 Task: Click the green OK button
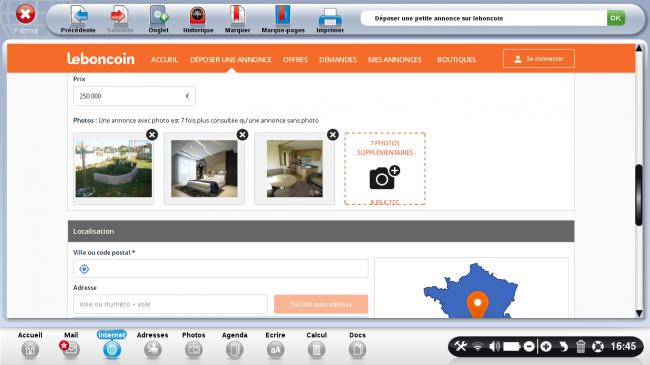(616, 18)
